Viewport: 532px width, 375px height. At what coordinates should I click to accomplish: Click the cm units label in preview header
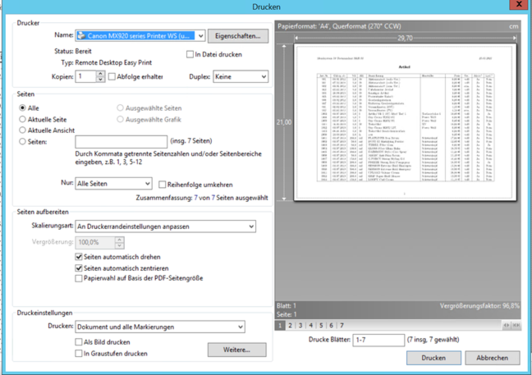[x=514, y=26]
